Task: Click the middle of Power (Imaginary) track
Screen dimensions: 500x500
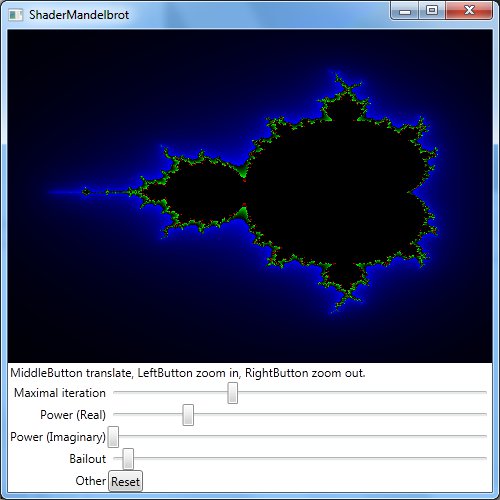Action: coord(300,436)
